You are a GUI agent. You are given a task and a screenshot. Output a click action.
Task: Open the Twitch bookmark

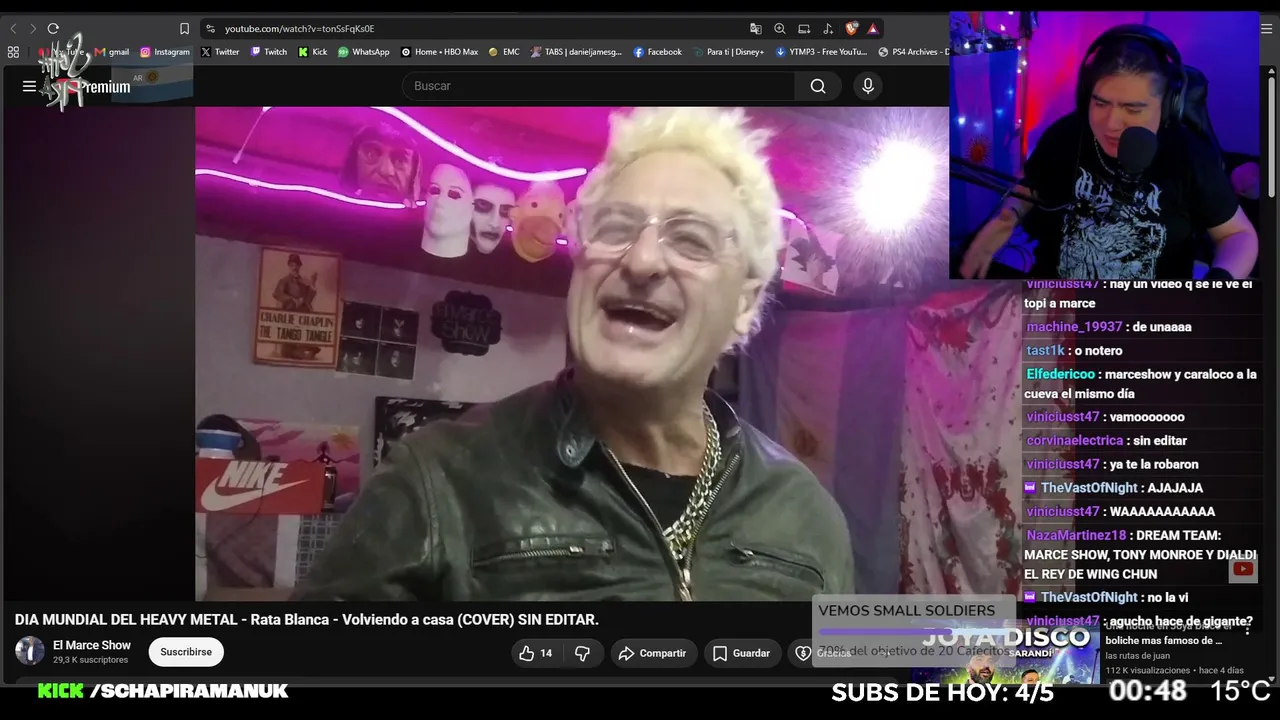click(x=269, y=52)
